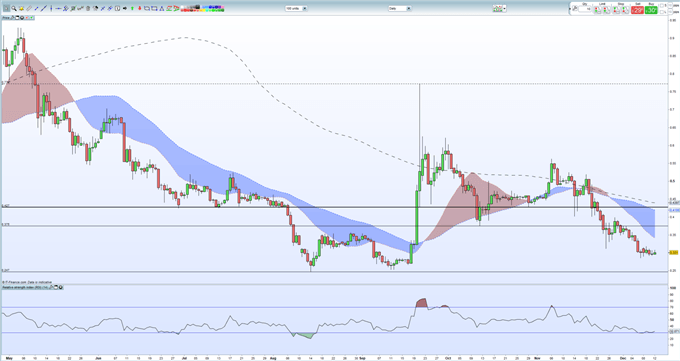Image resolution: width=680 pixels, height=361 pixels.
Task: Select the magnifying glass zoom tool
Action: (14, 8)
